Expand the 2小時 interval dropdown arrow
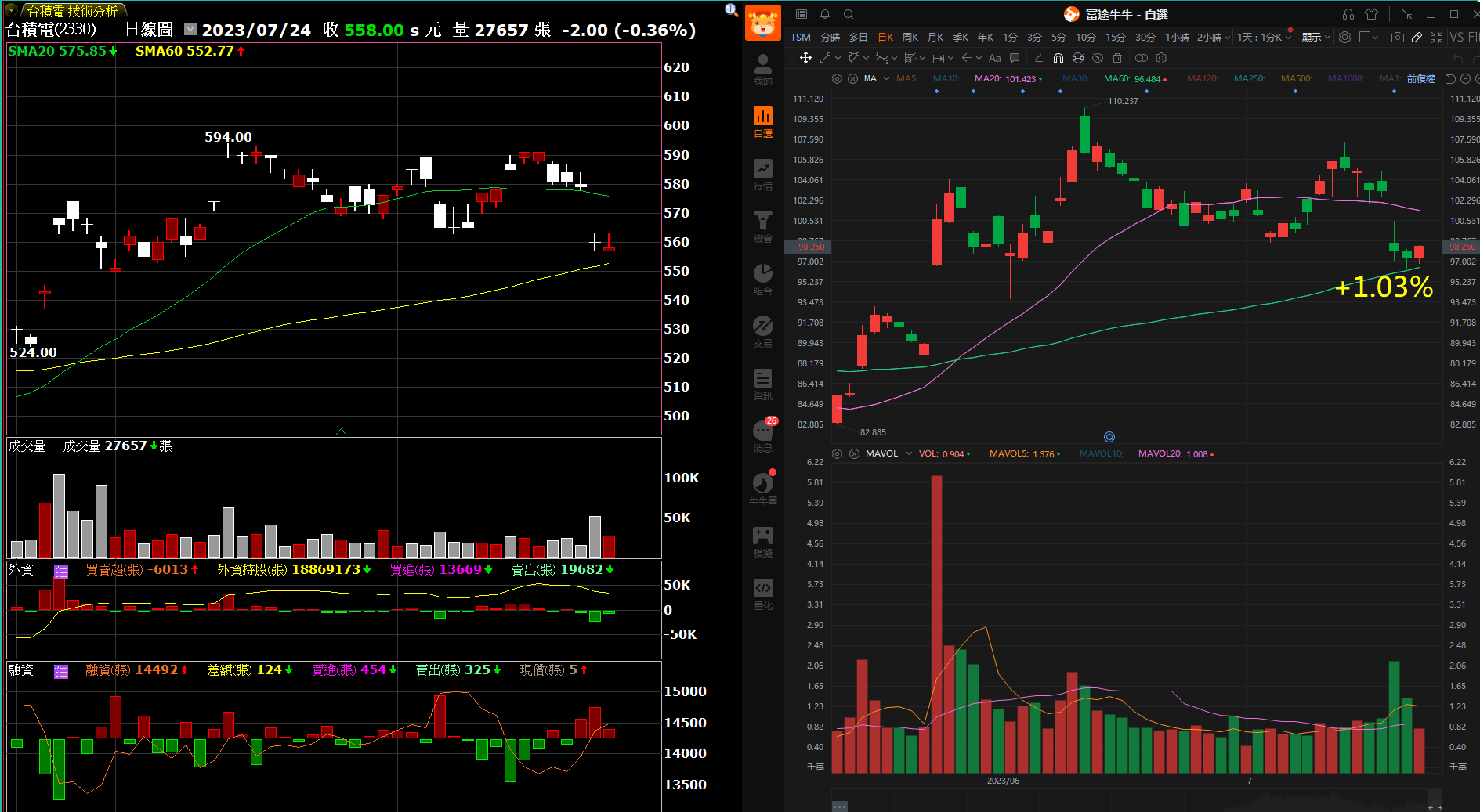 [1227, 38]
